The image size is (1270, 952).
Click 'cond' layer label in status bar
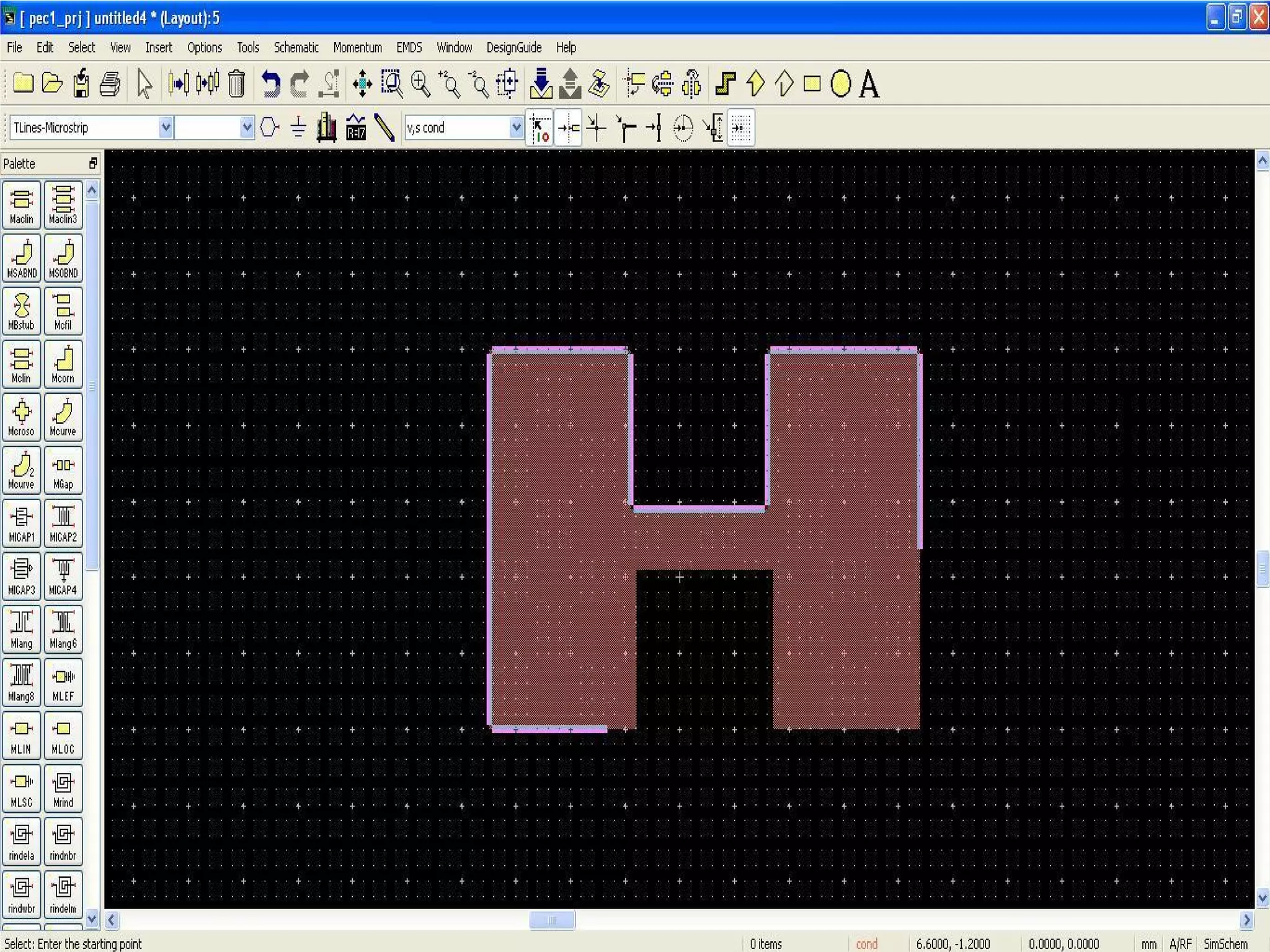coord(866,944)
